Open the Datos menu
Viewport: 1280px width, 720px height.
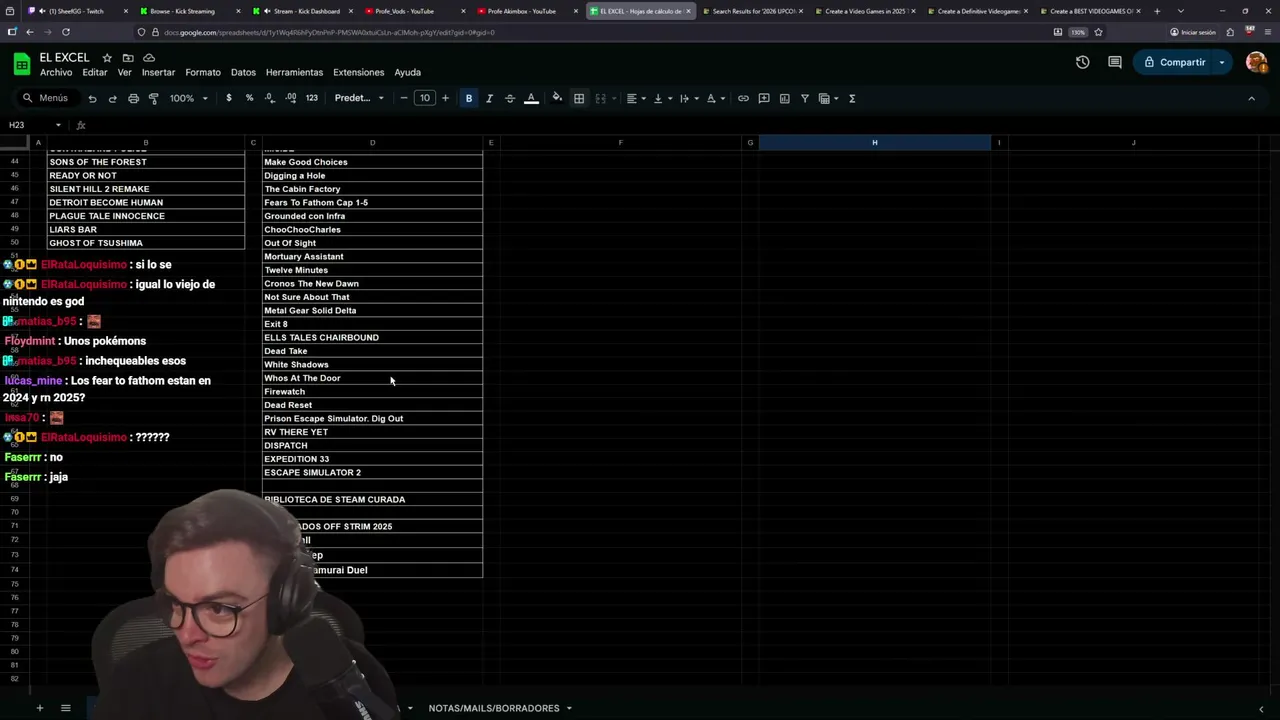point(243,72)
